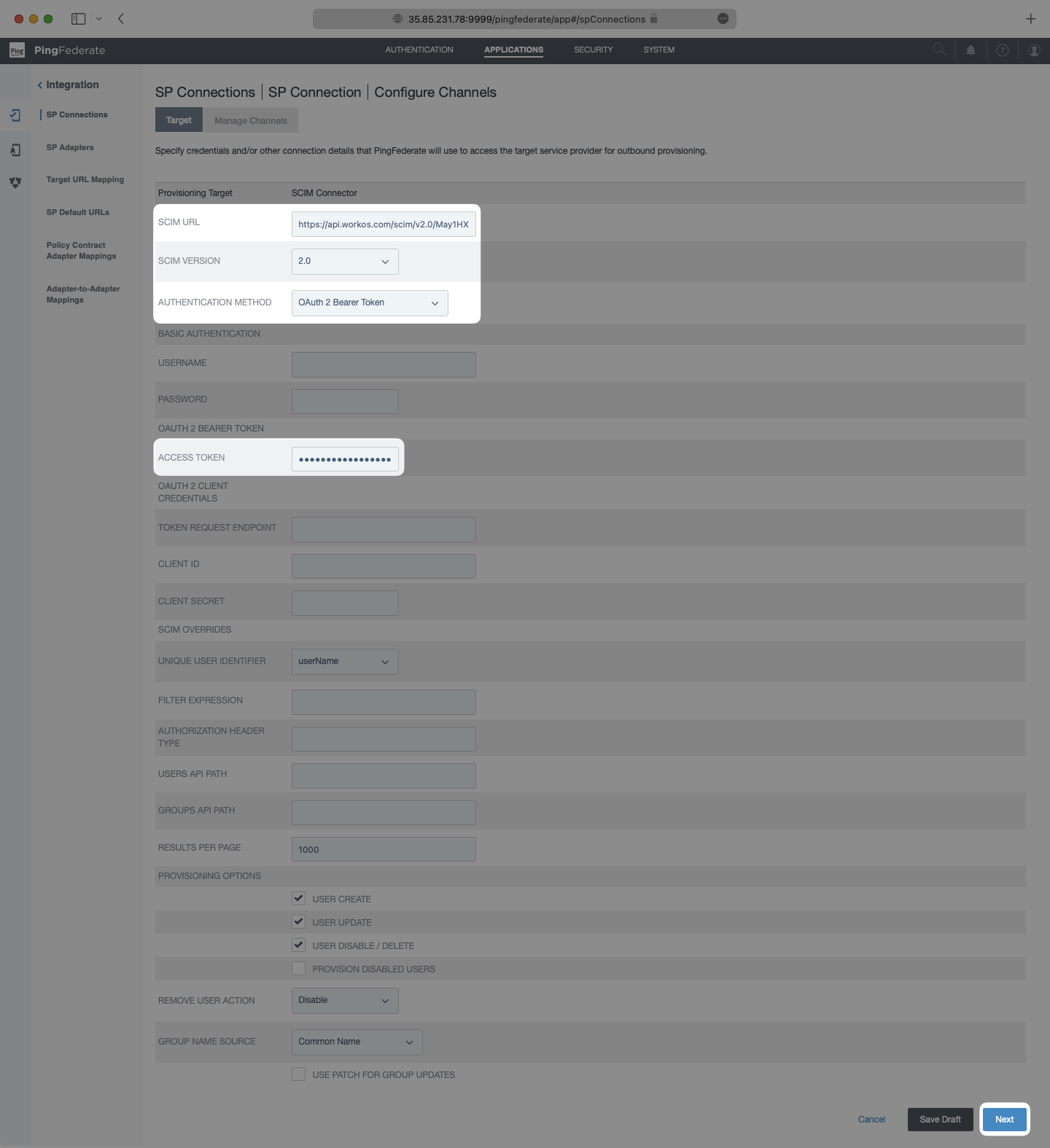Open the GROUP NAME SOURCE dropdown
This screenshot has width=1050, height=1148.
[357, 1042]
